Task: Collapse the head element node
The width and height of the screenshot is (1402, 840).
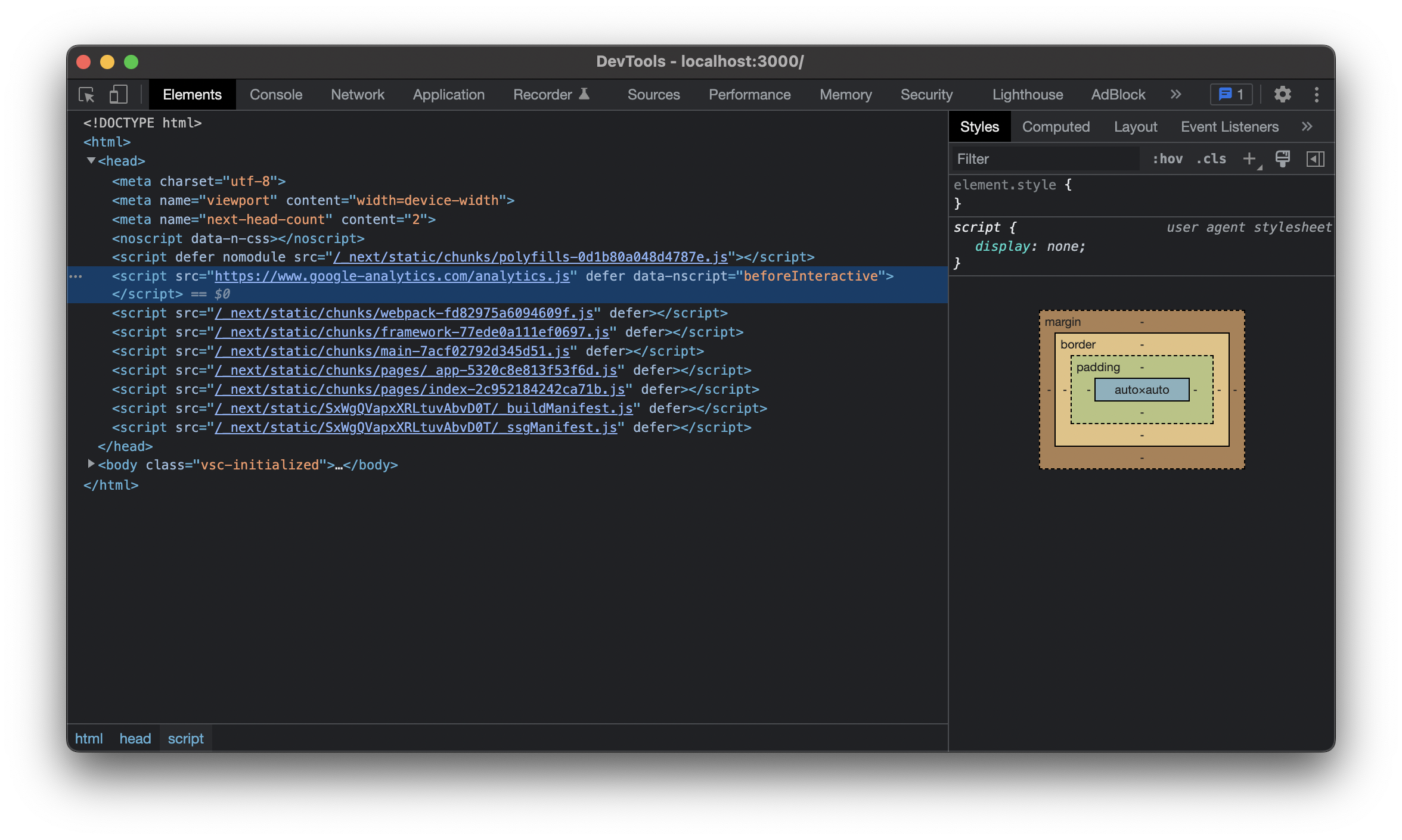Action: [x=91, y=161]
